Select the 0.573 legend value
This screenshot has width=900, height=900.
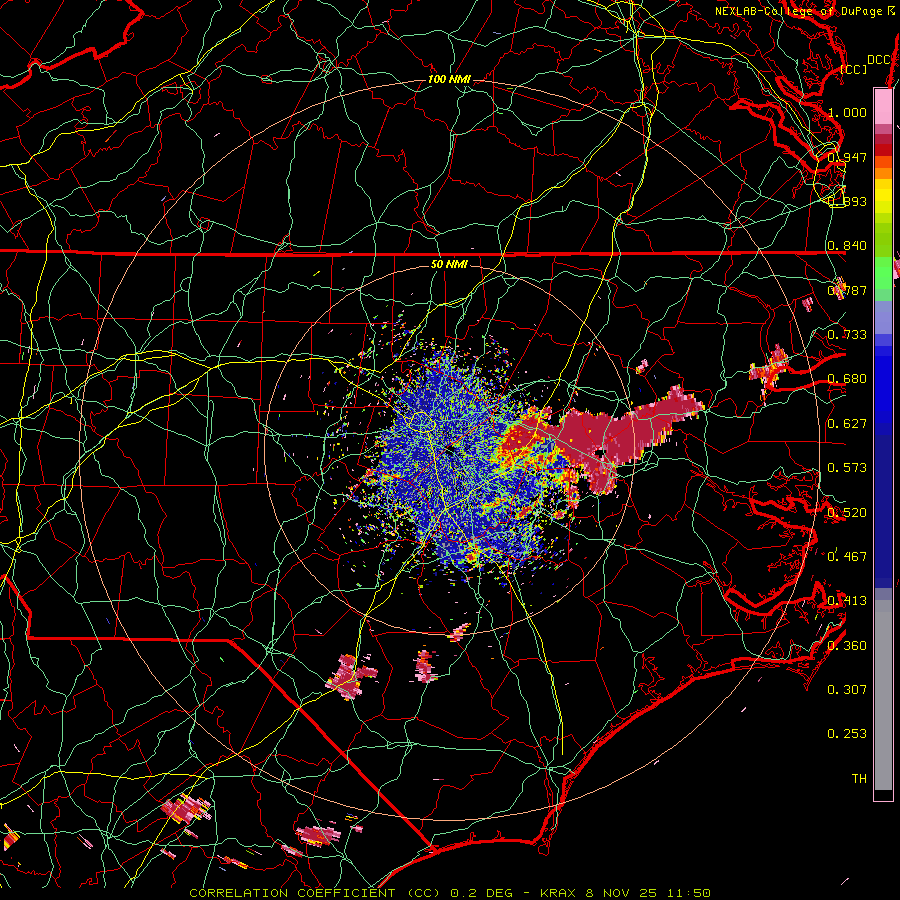847,468
